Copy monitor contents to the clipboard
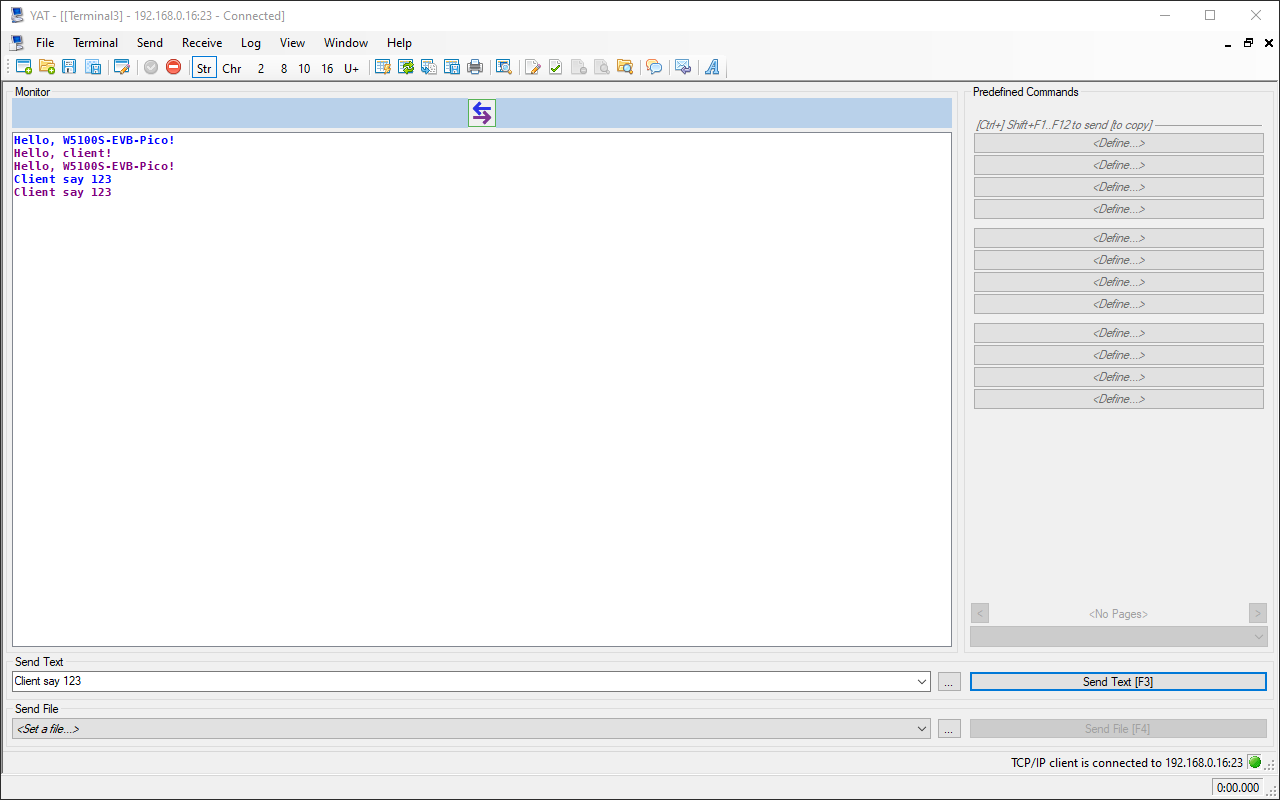1280x800 pixels. [429, 68]
